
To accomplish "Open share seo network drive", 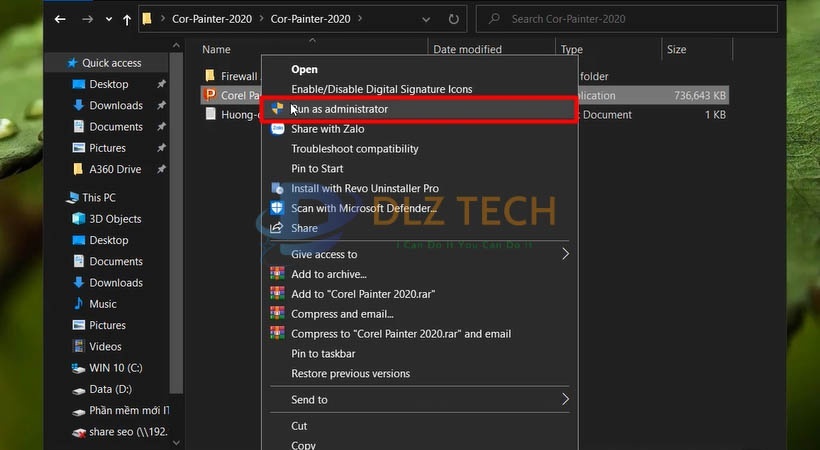I will 128,432.
